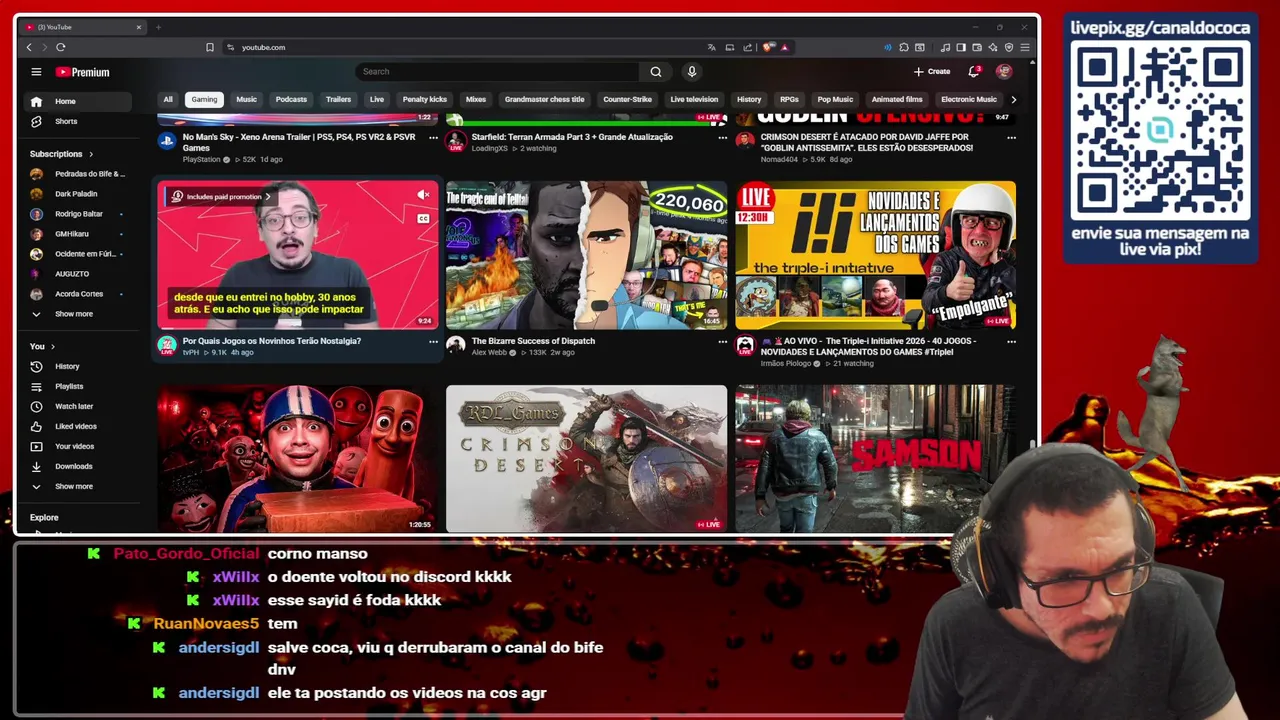Select the Trailers category chip
This screenshot has height=720, width=1280.
click(x=338, y=99)
